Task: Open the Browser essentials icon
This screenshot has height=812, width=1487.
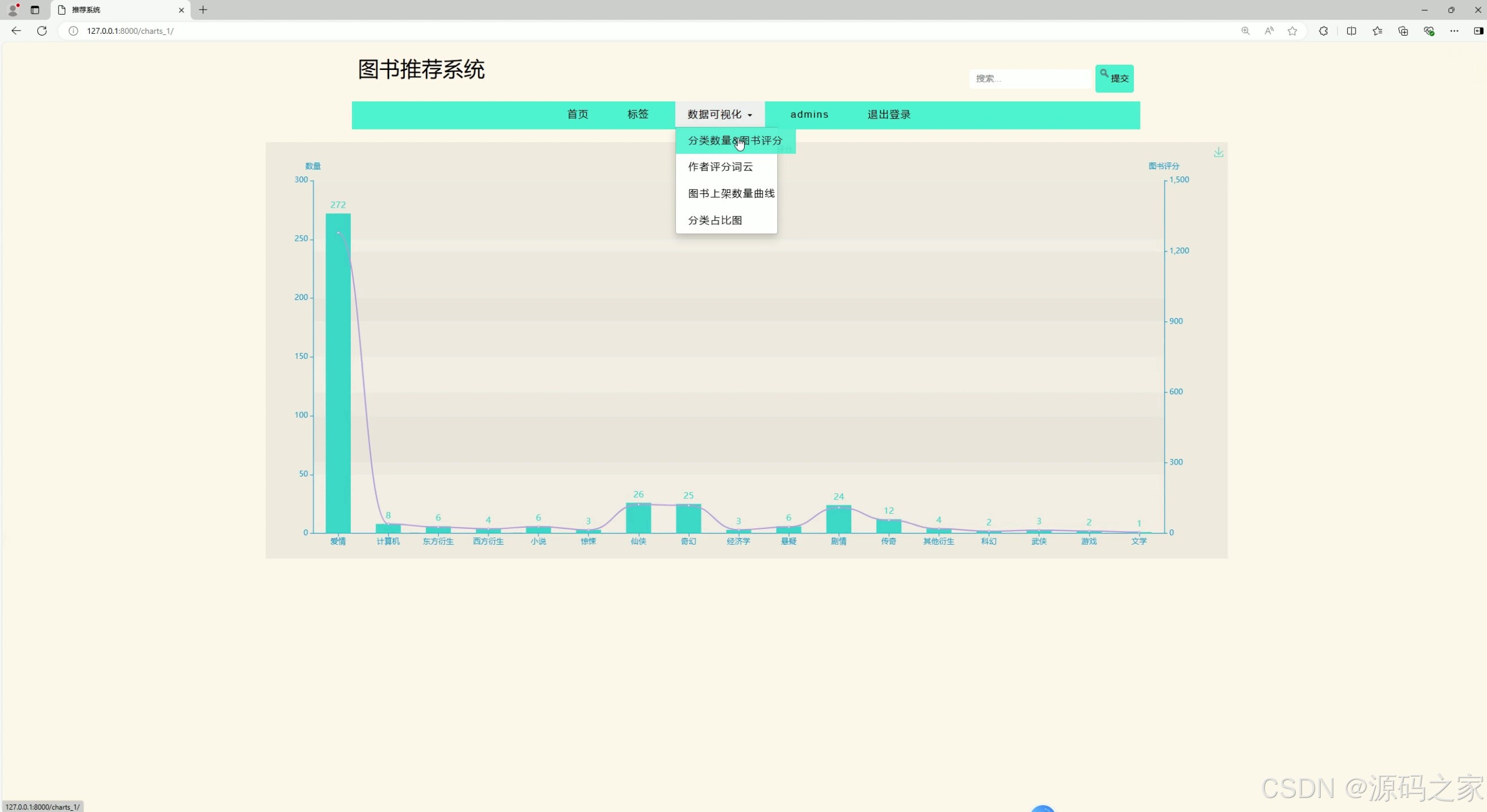Action: [x=1430, y=31]
